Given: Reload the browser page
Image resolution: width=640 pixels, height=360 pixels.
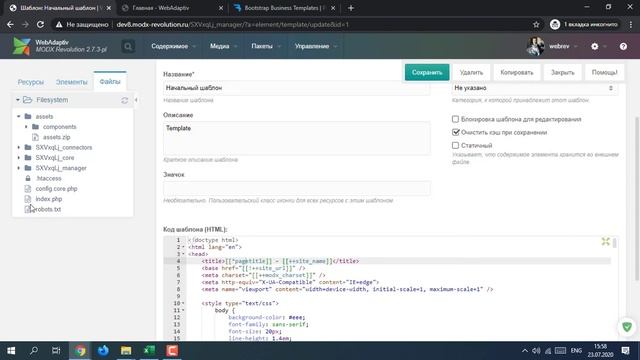Looking at the screenshot, I should (x=40, y=24).
